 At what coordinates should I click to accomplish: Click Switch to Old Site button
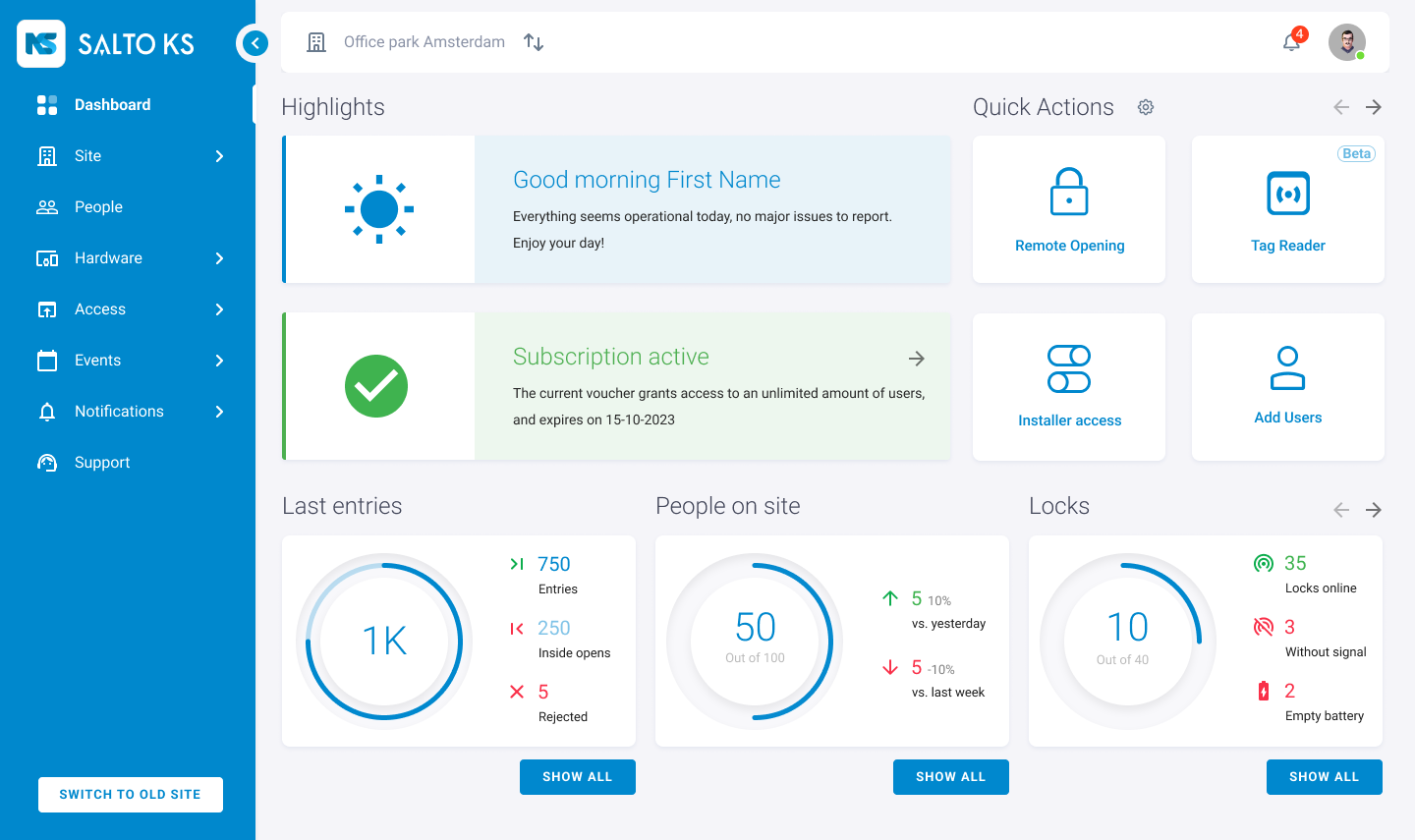(x=131, y=795)
